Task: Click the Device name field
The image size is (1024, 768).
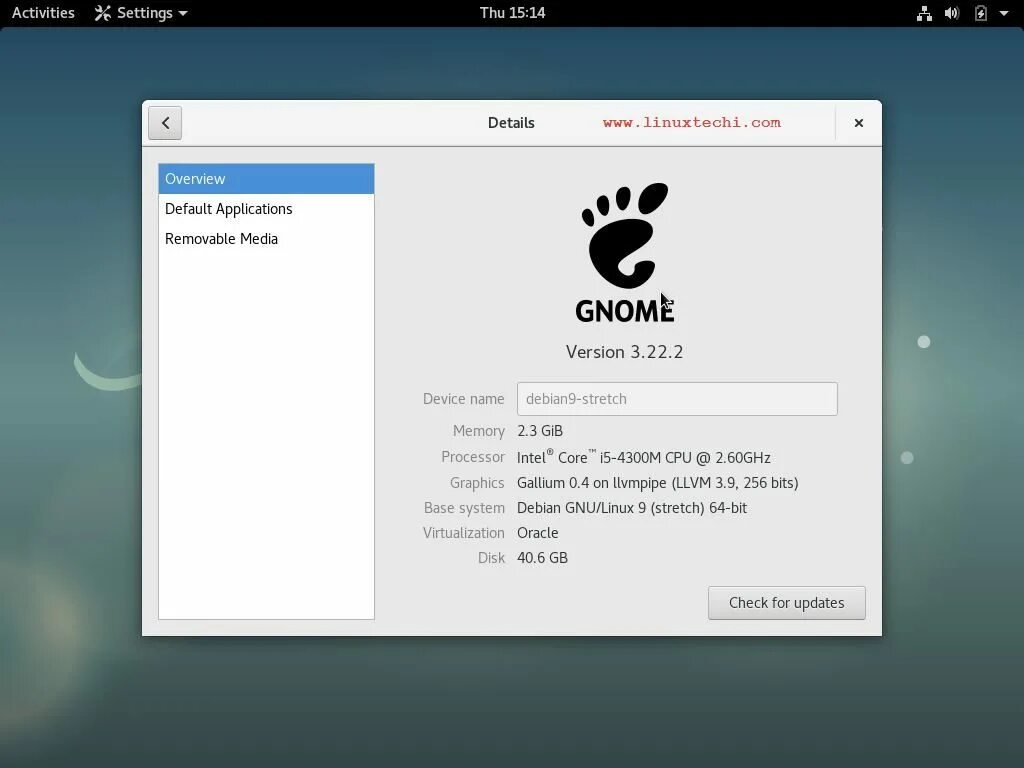Action: 677,399
